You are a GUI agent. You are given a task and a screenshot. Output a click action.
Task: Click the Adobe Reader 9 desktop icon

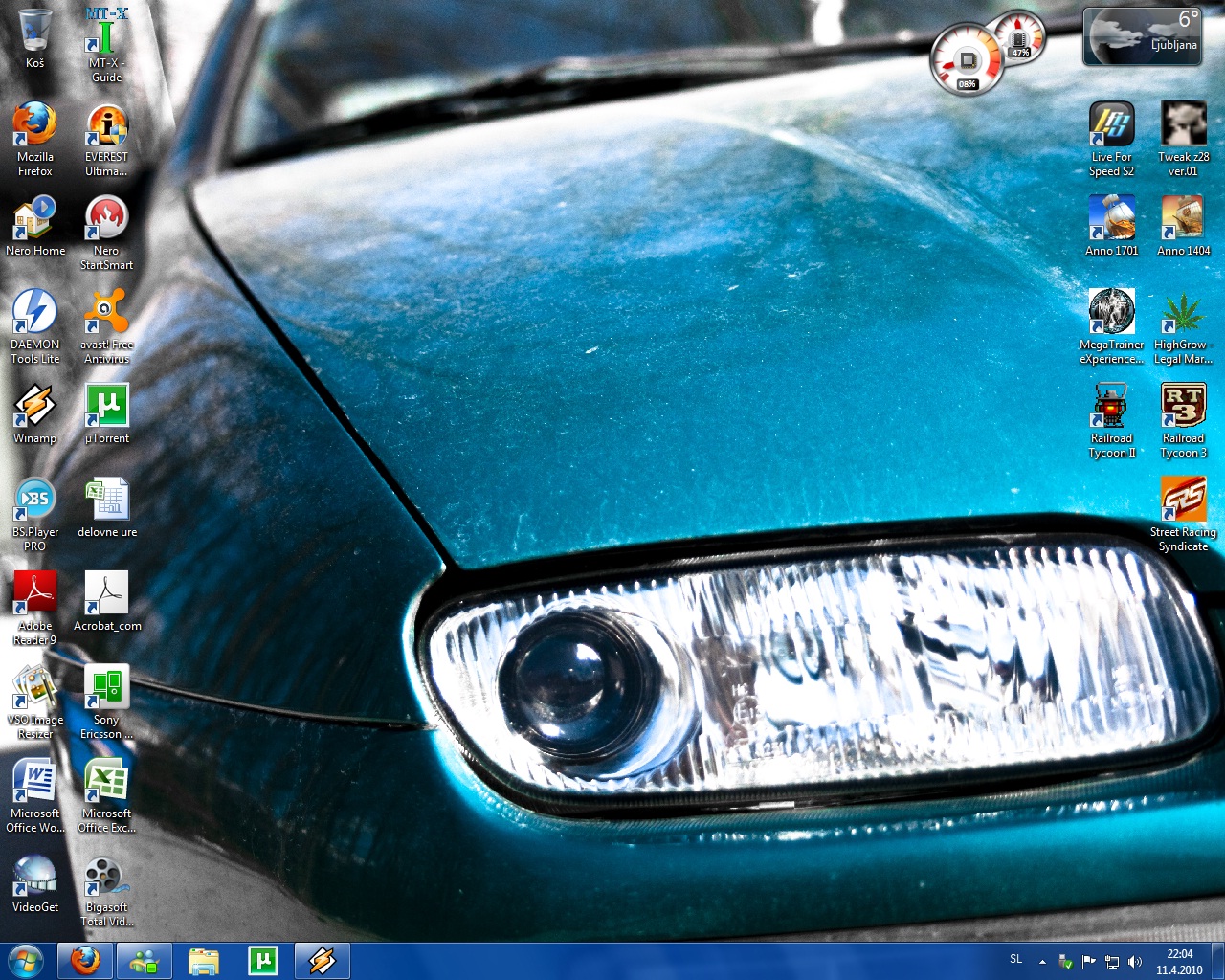click(35, 609)
